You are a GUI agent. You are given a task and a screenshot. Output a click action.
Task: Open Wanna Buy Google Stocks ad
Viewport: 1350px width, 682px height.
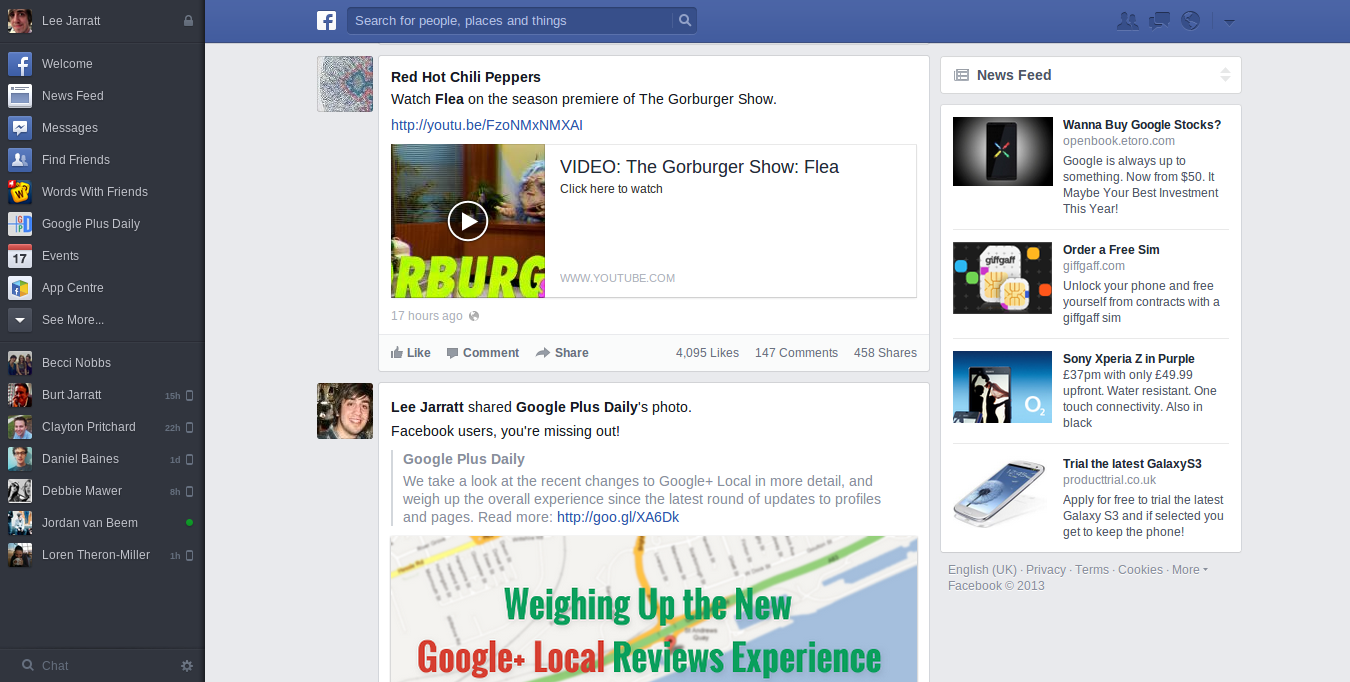tap(1142, 125)
